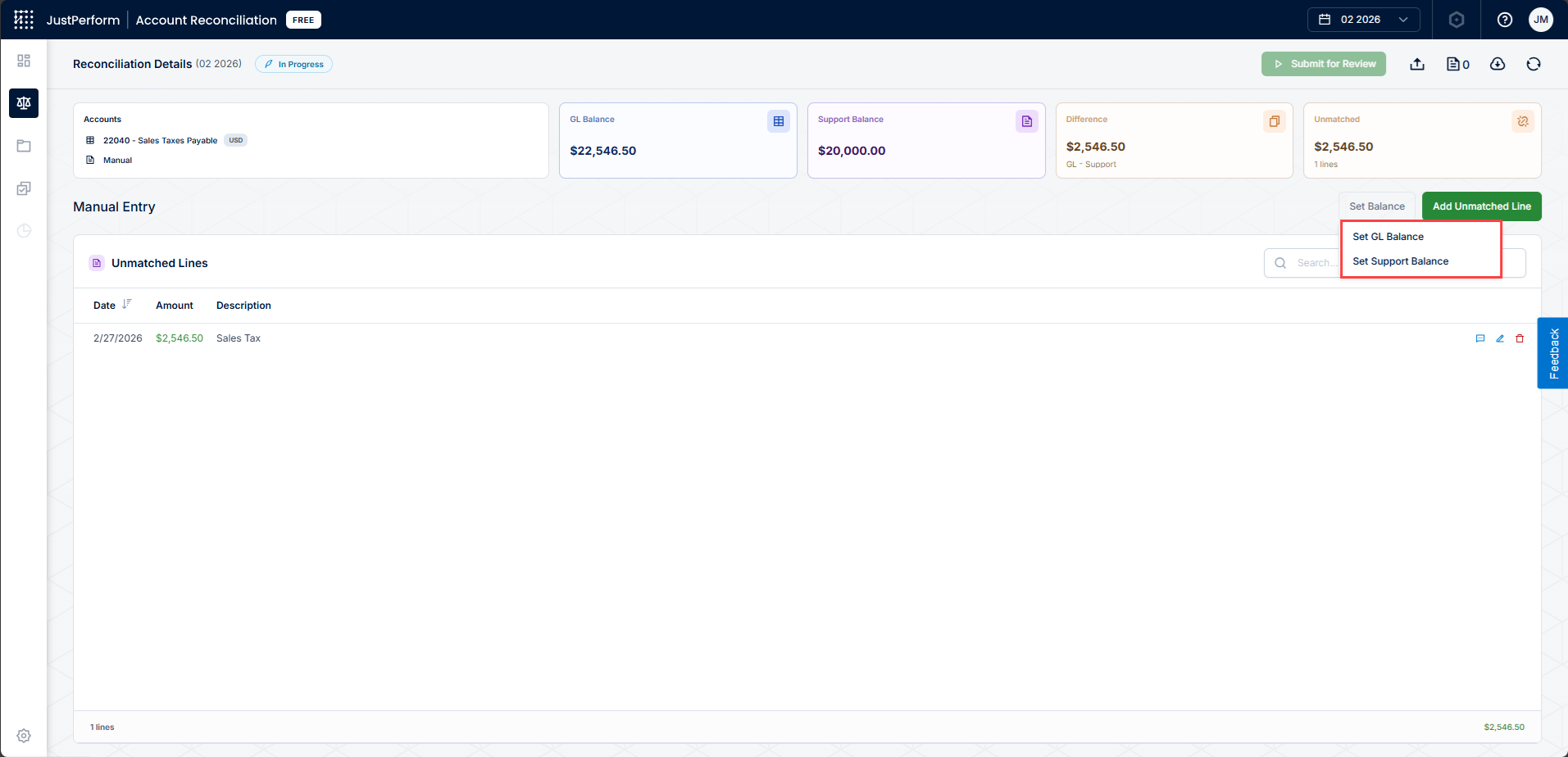
Task: Click the JustPerform brand name
Action: [x=83, y=20]
